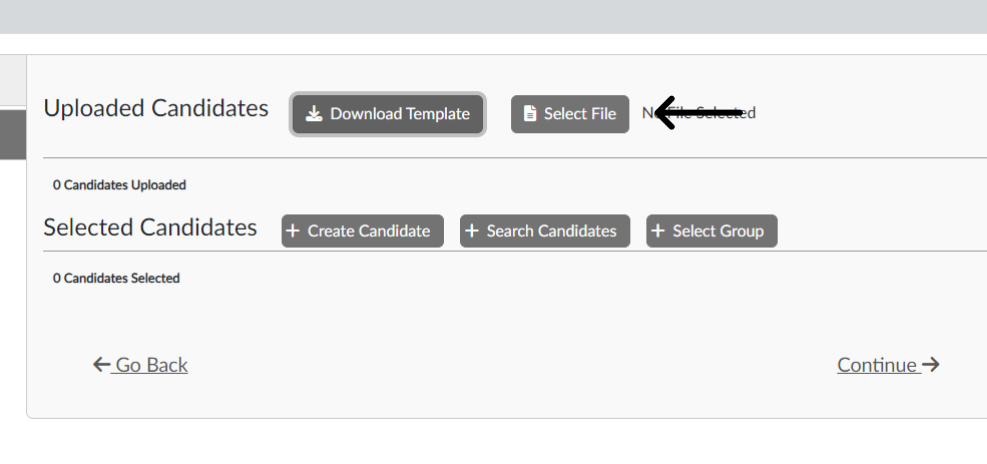Screen dimensions: 987x464
Task: Click the Uploaded Candidates heading
Action: 156,109
